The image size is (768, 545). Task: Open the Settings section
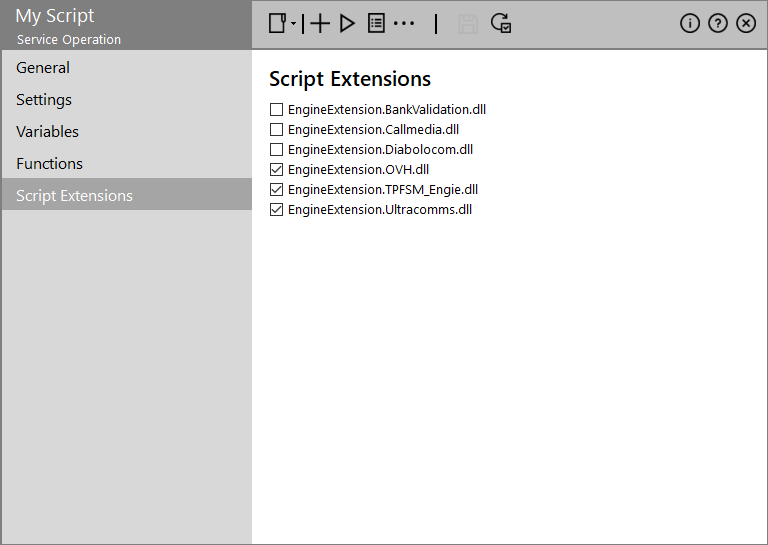point(126,99)
